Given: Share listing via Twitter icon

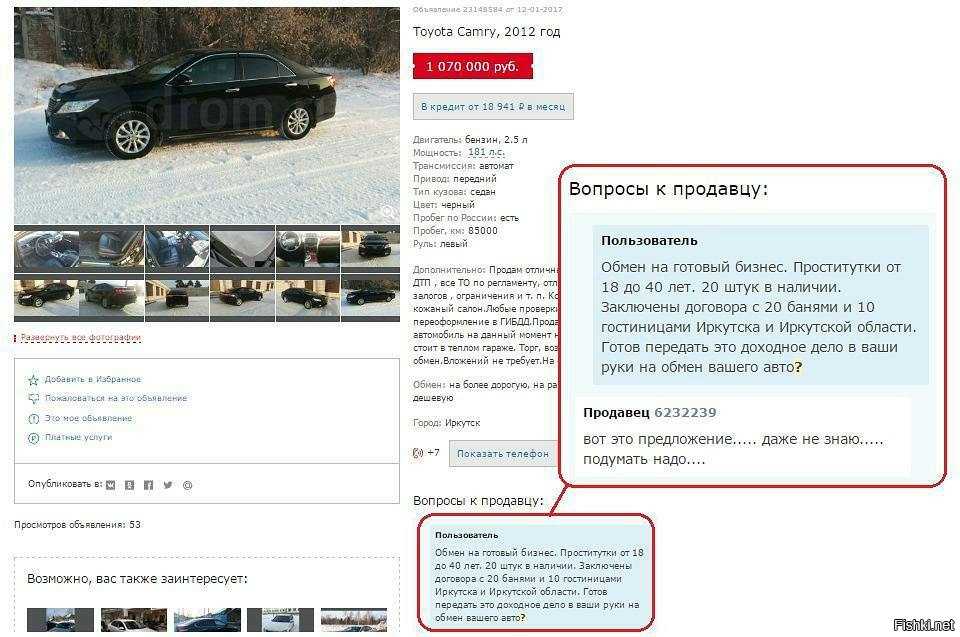Looking at the screenshot, I should (168, 485).
